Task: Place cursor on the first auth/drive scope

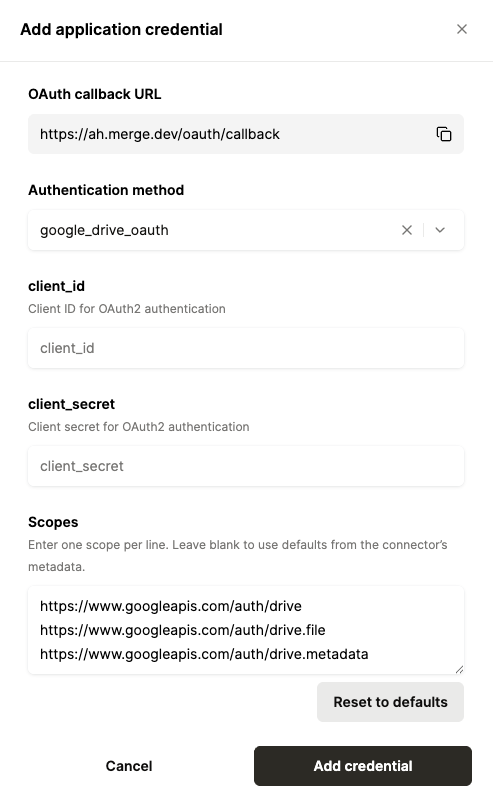Action: pos(171,606)
